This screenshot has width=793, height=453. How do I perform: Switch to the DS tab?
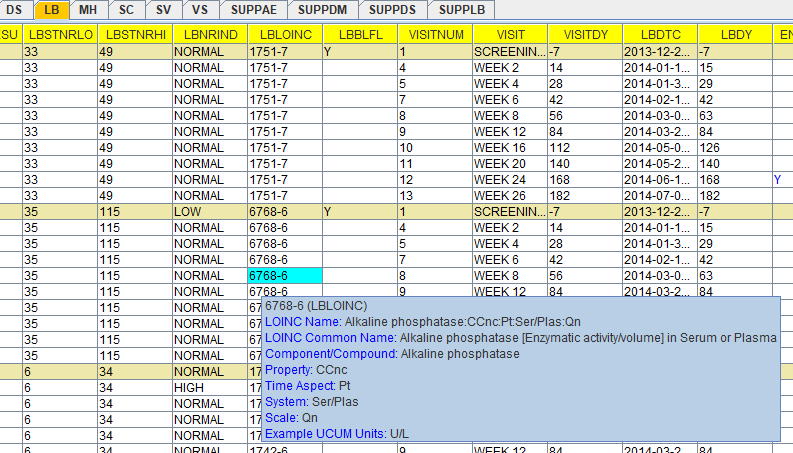[13, 10]
